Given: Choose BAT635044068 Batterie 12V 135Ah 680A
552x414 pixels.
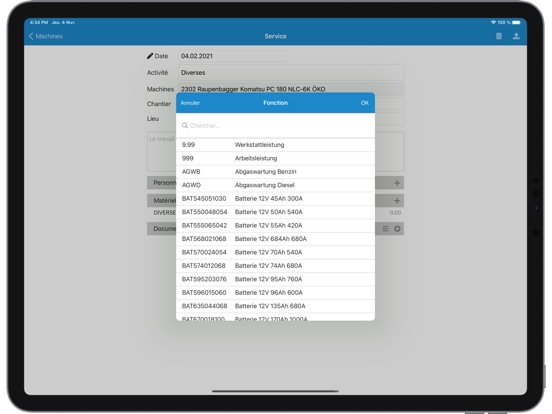Looking at the screenshot, I should pos(275,306).
